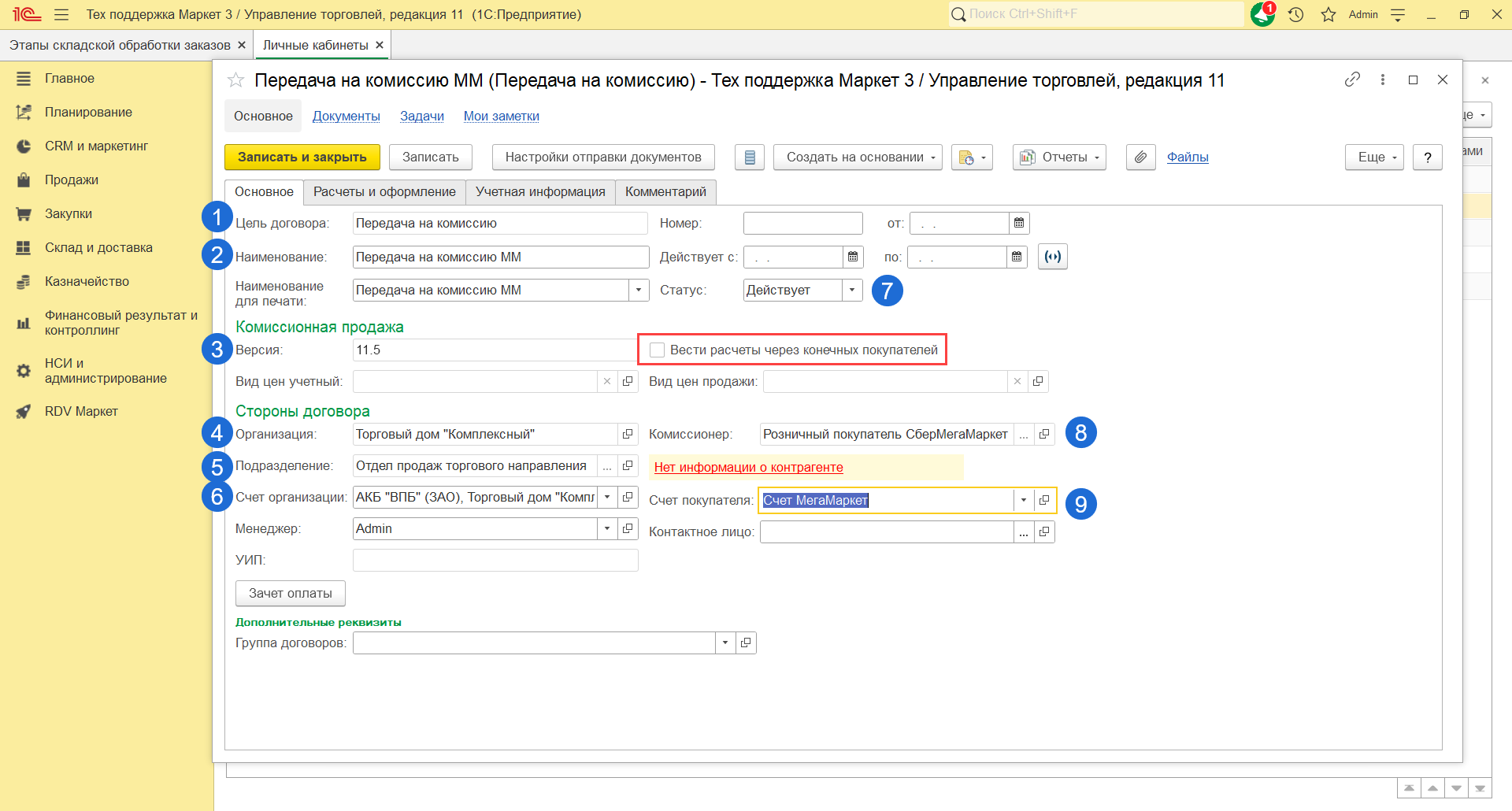Open the notifications bell icon
1512x811 pixels.
pos(1262,14)
